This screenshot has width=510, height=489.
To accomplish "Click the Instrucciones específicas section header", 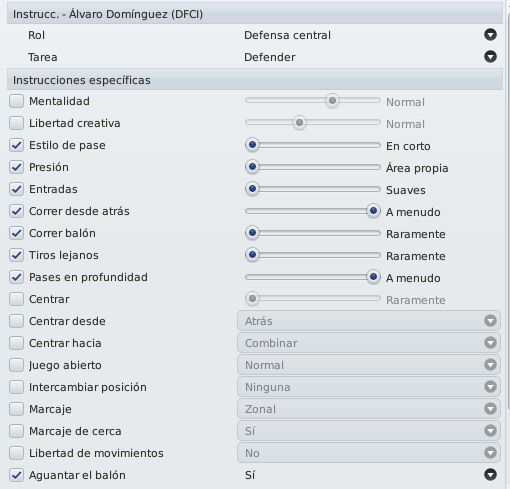I will tap(255, 80).
